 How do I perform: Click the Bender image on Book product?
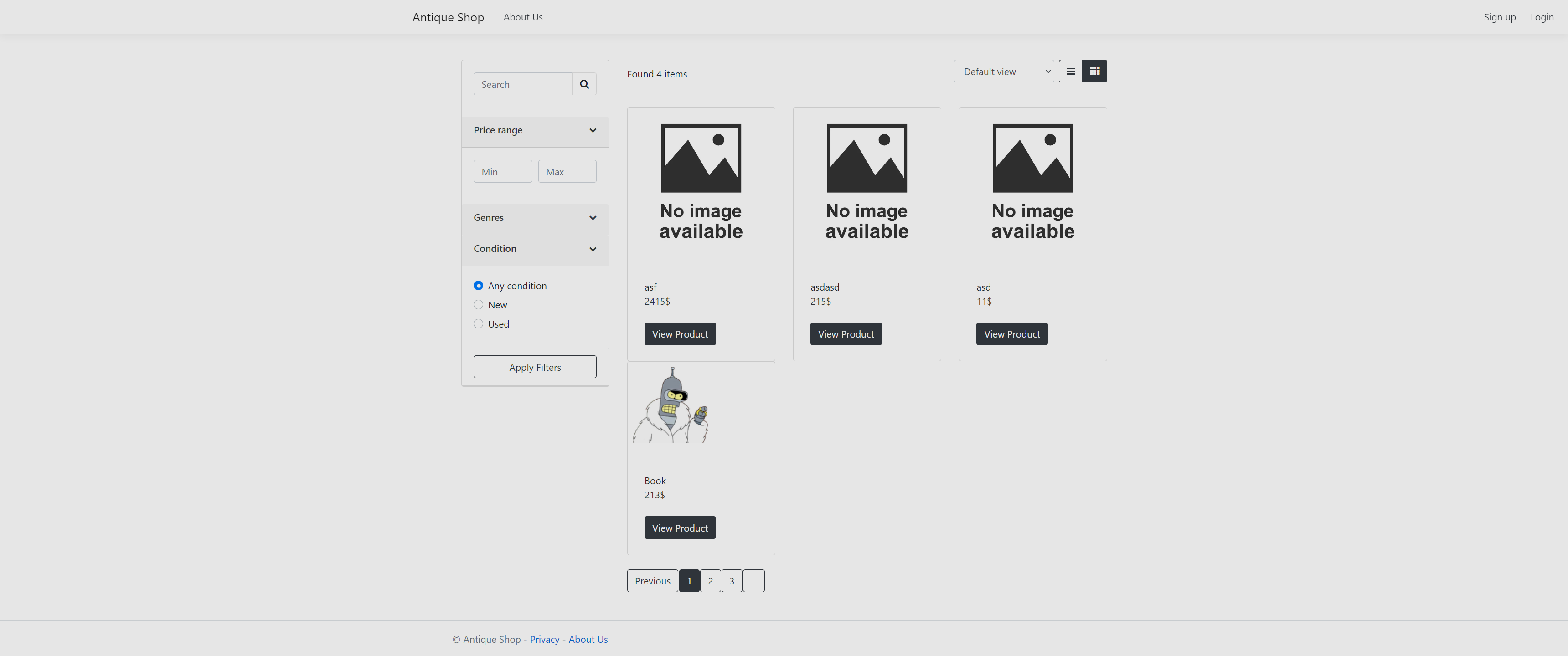671,405
